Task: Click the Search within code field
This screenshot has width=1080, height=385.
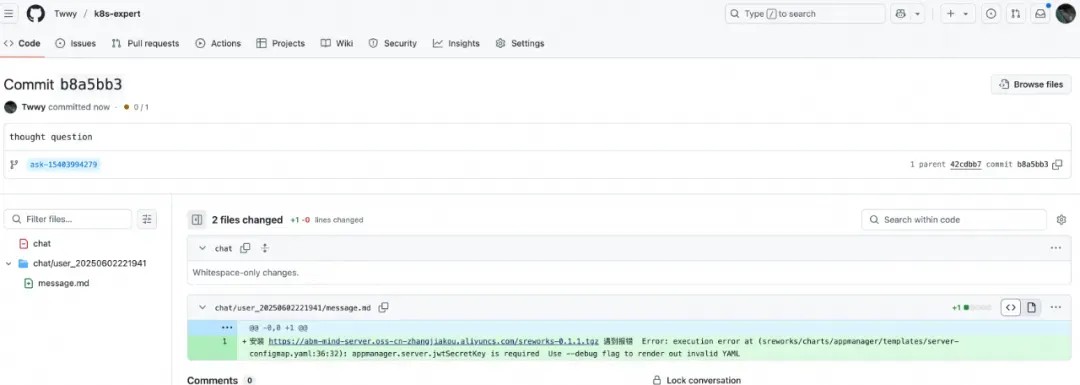Action: [954, 220]
